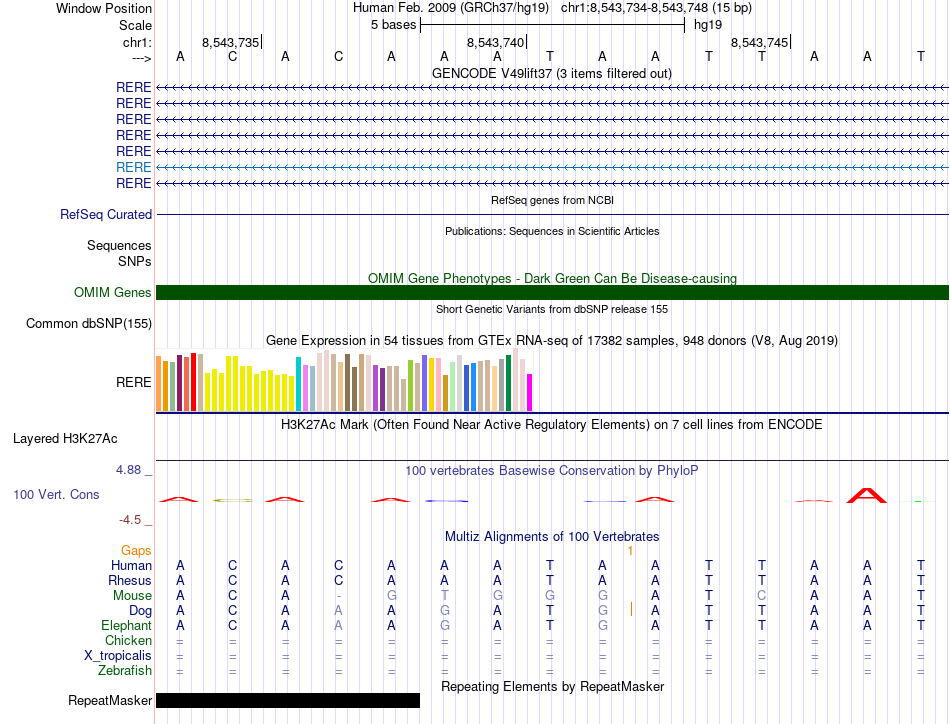Screen dimensions: 950x724
Task: Click the magenta bar in GTEx chart
Action: [530, 393]
